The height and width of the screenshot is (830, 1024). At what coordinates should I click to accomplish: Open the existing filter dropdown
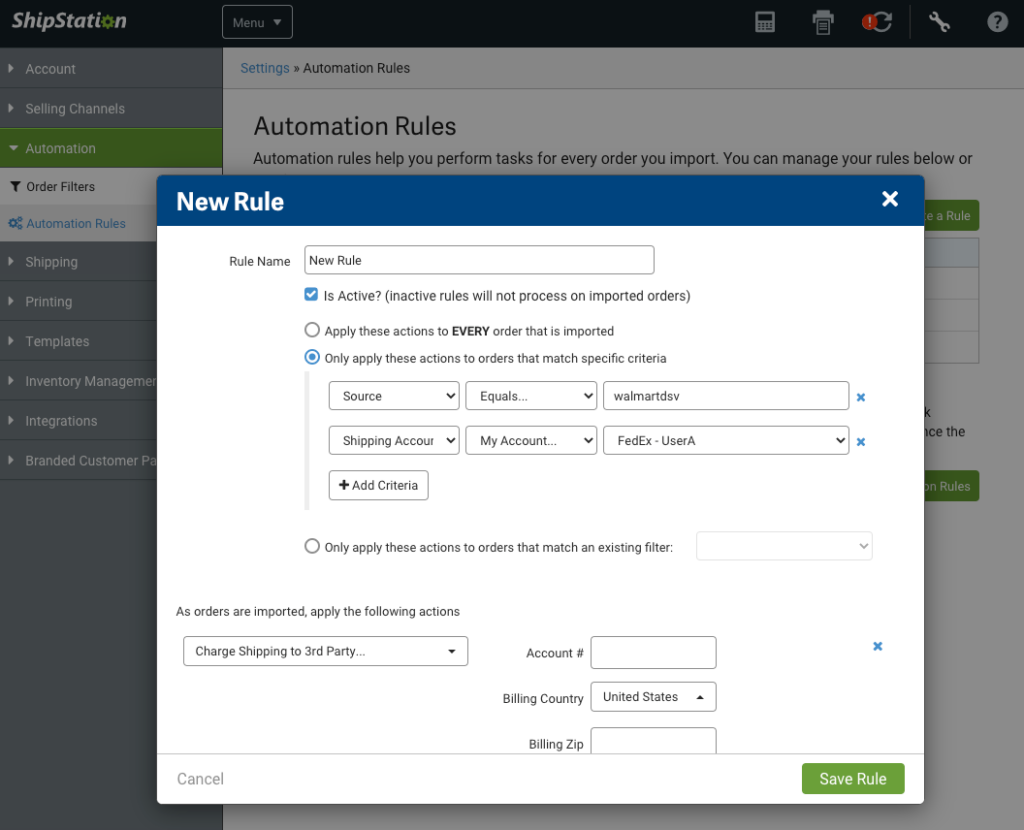(784, 546)
